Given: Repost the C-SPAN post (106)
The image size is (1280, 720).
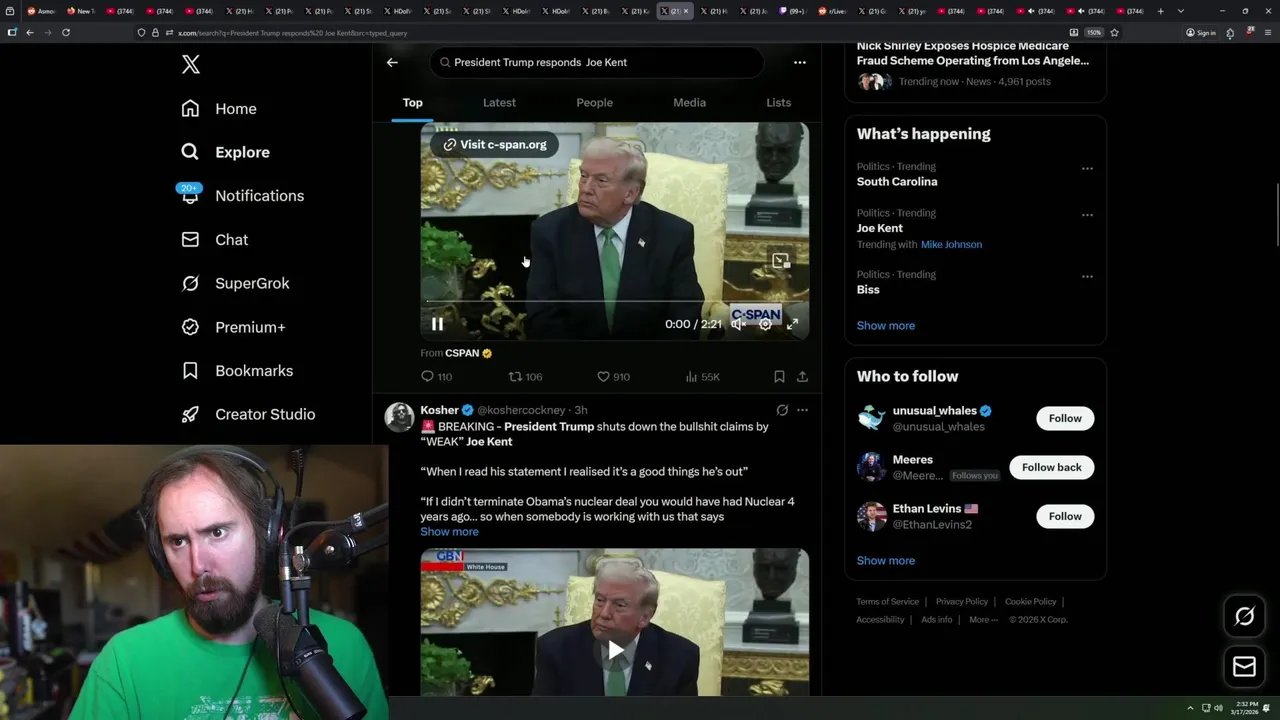Looking at the screenshot, I should click(x=525, y=377).
